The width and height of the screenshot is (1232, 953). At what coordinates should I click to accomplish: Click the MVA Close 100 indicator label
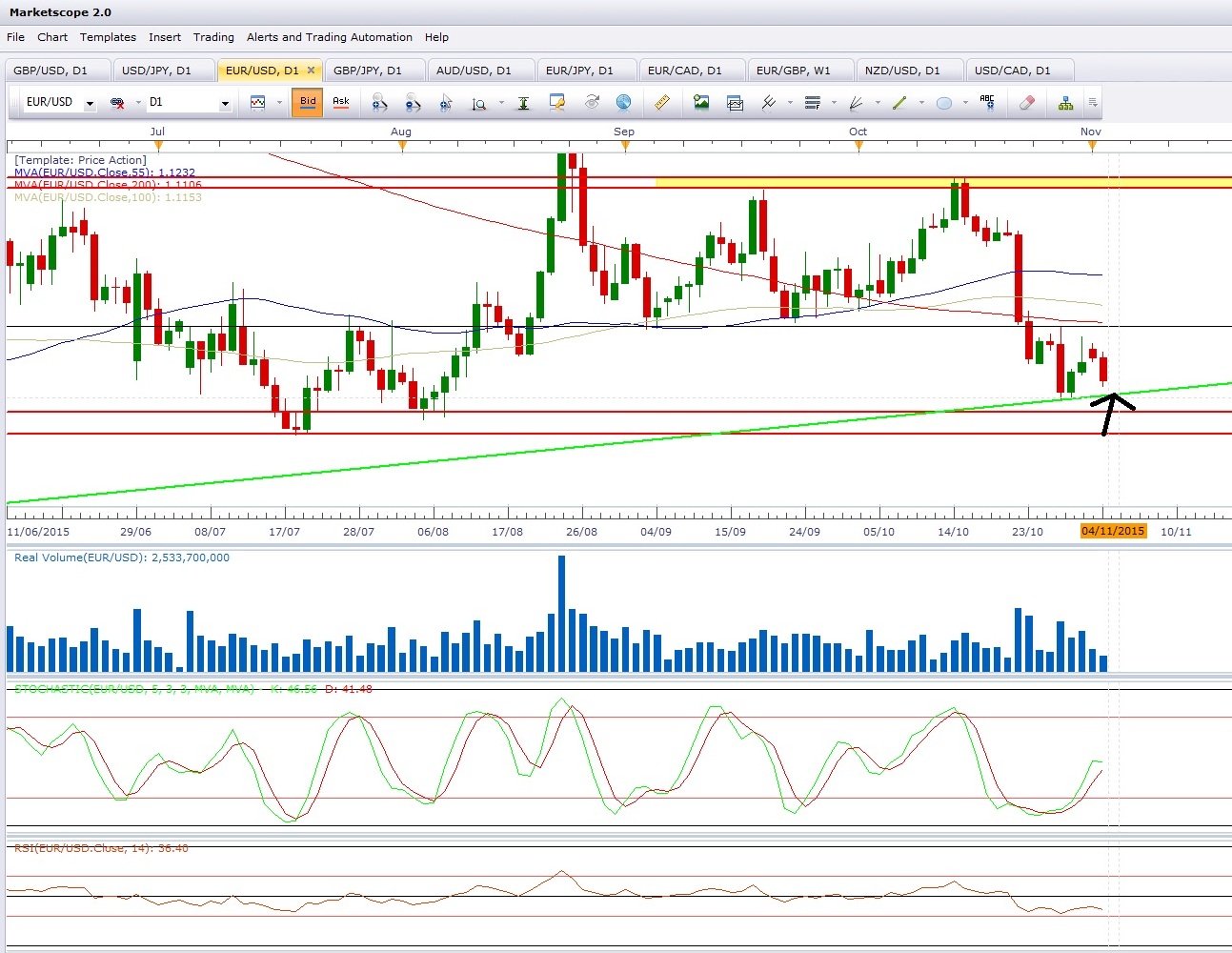[x=108, y=197]
